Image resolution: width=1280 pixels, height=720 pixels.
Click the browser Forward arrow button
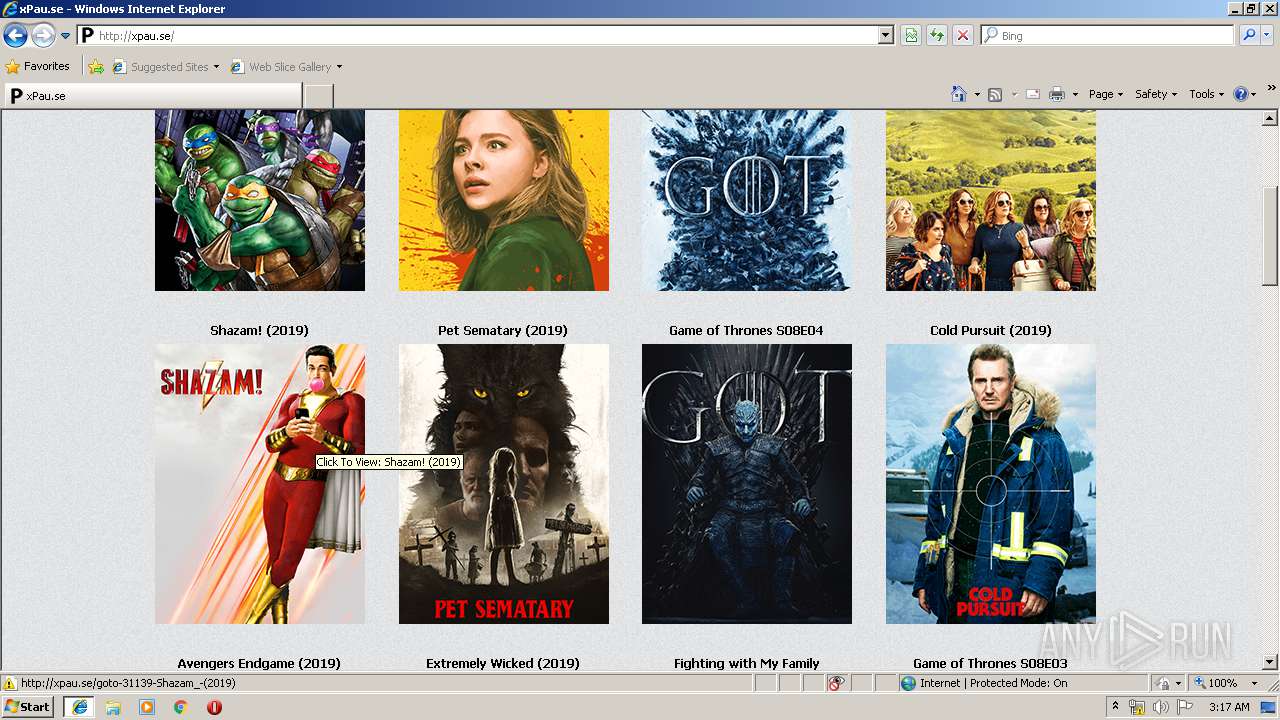(43, 36)
